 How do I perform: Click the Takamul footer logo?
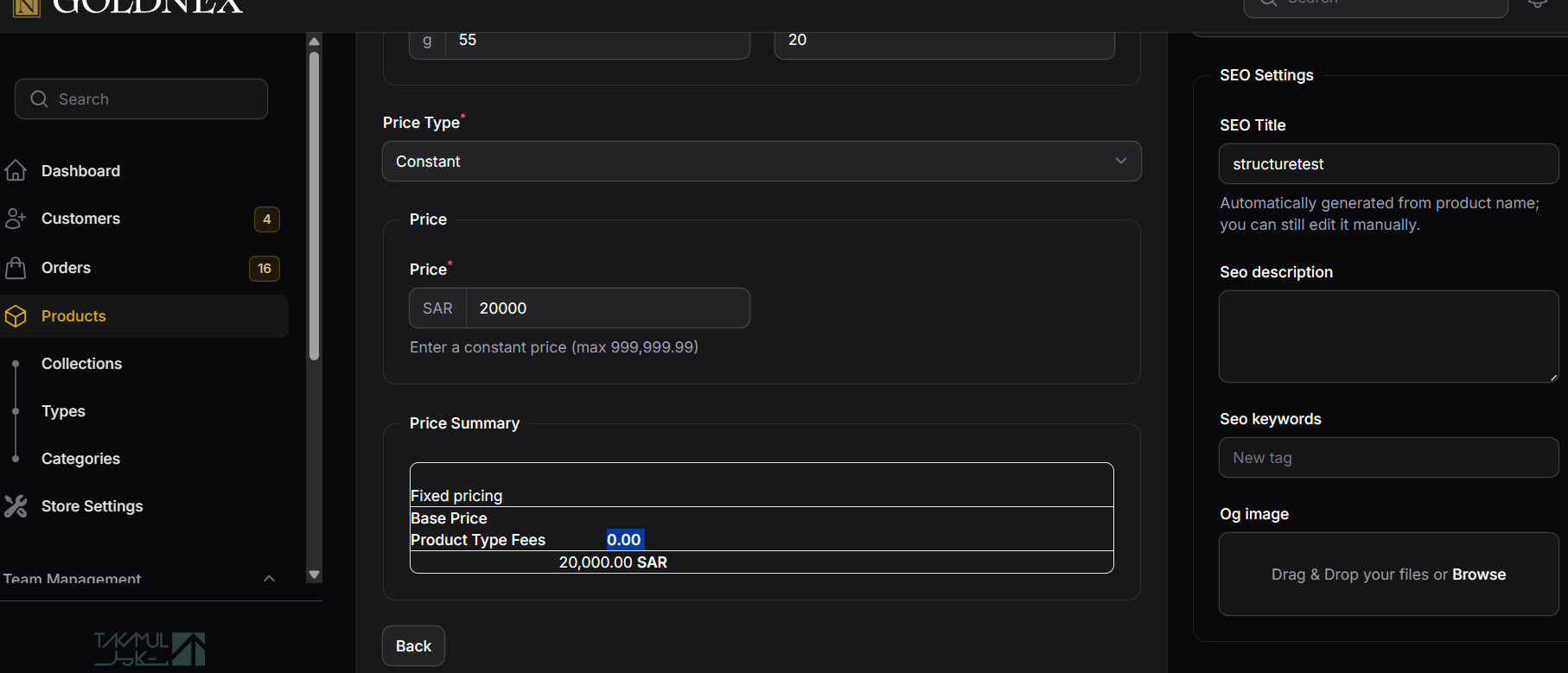(150, 649)
